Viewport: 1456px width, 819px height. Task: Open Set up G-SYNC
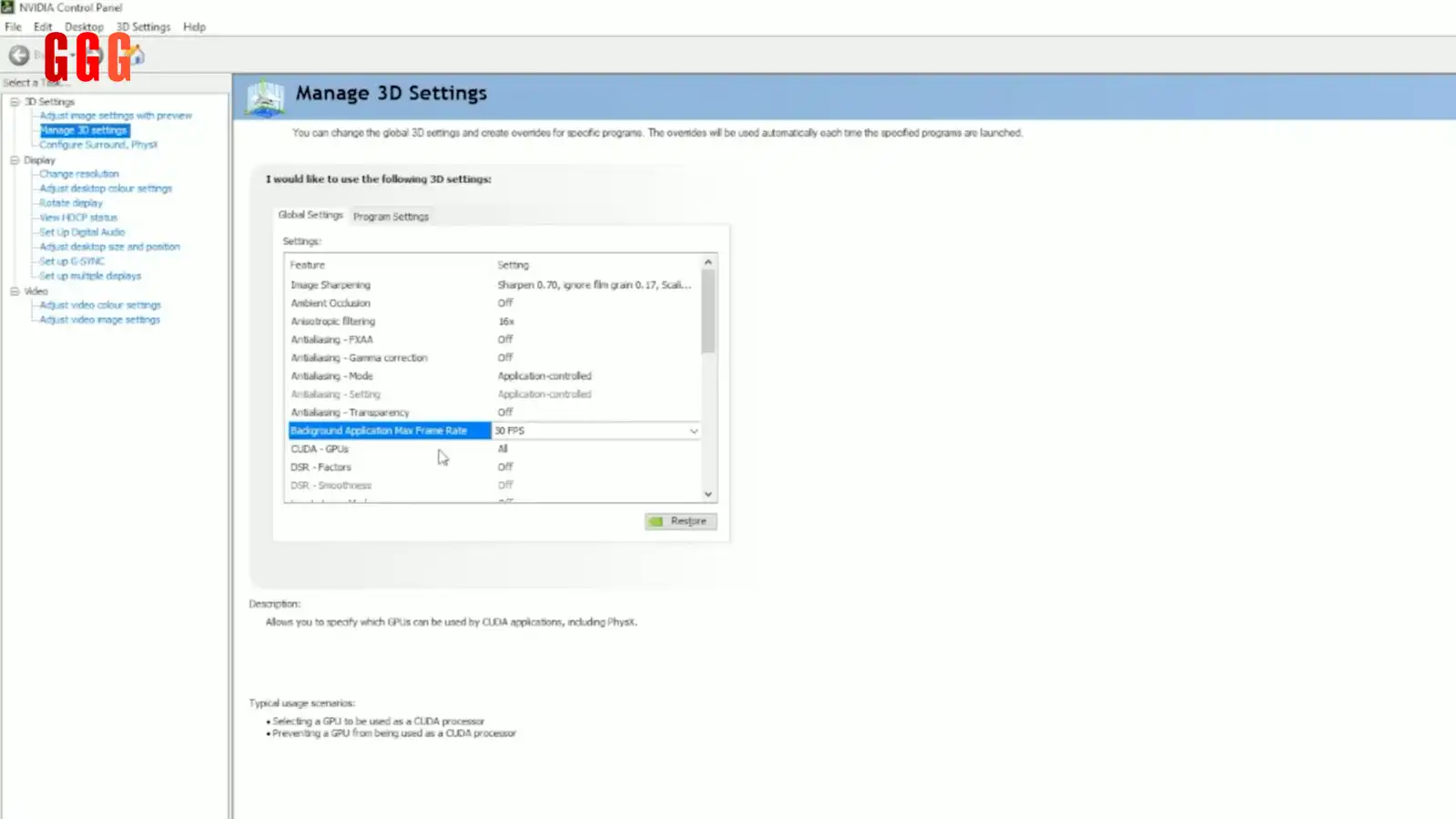tap(72, 261)
